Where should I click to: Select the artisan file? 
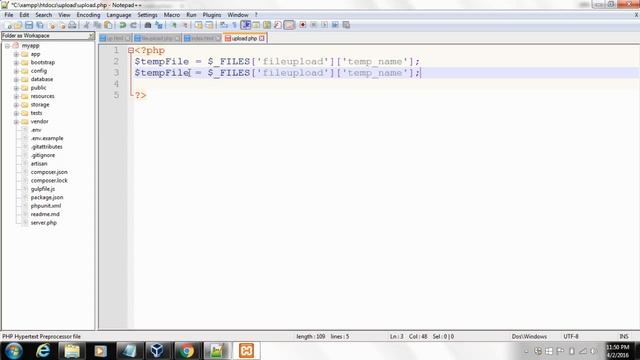39,164
